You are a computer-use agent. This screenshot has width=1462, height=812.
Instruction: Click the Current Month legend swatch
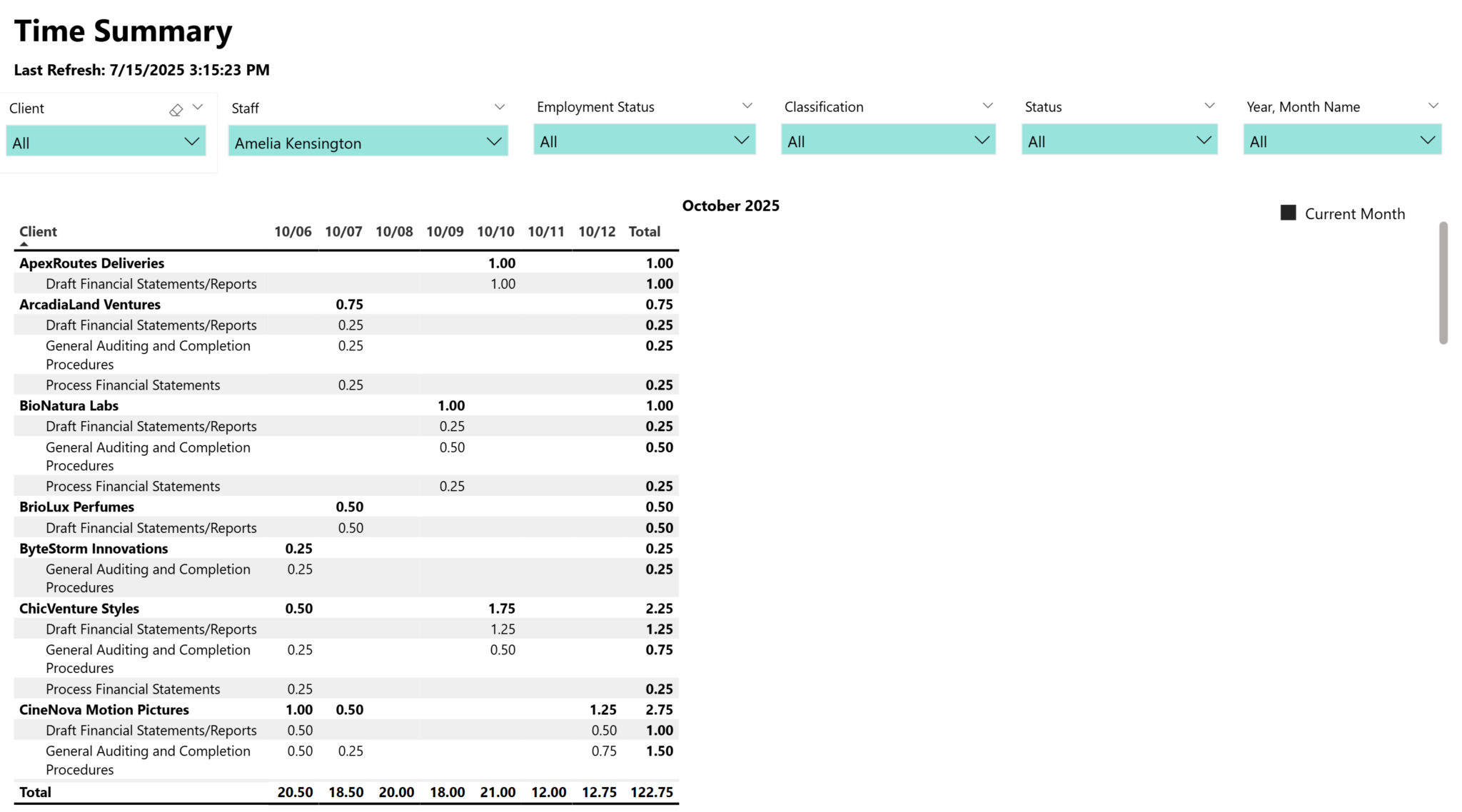tap(1288, 213)
